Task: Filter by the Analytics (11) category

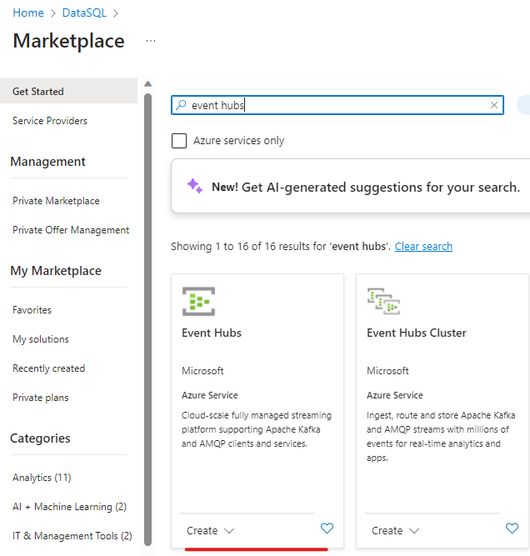Action: pos(42,477)
